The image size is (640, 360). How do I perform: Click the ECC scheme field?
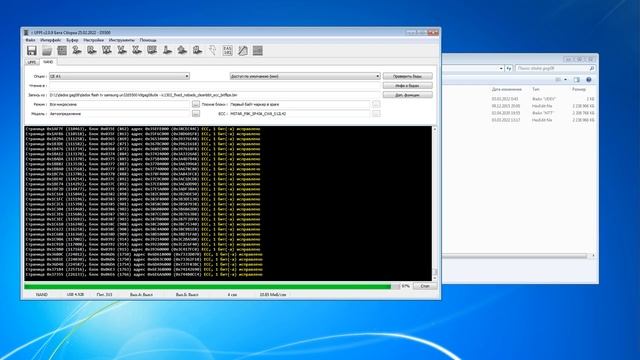300,114
